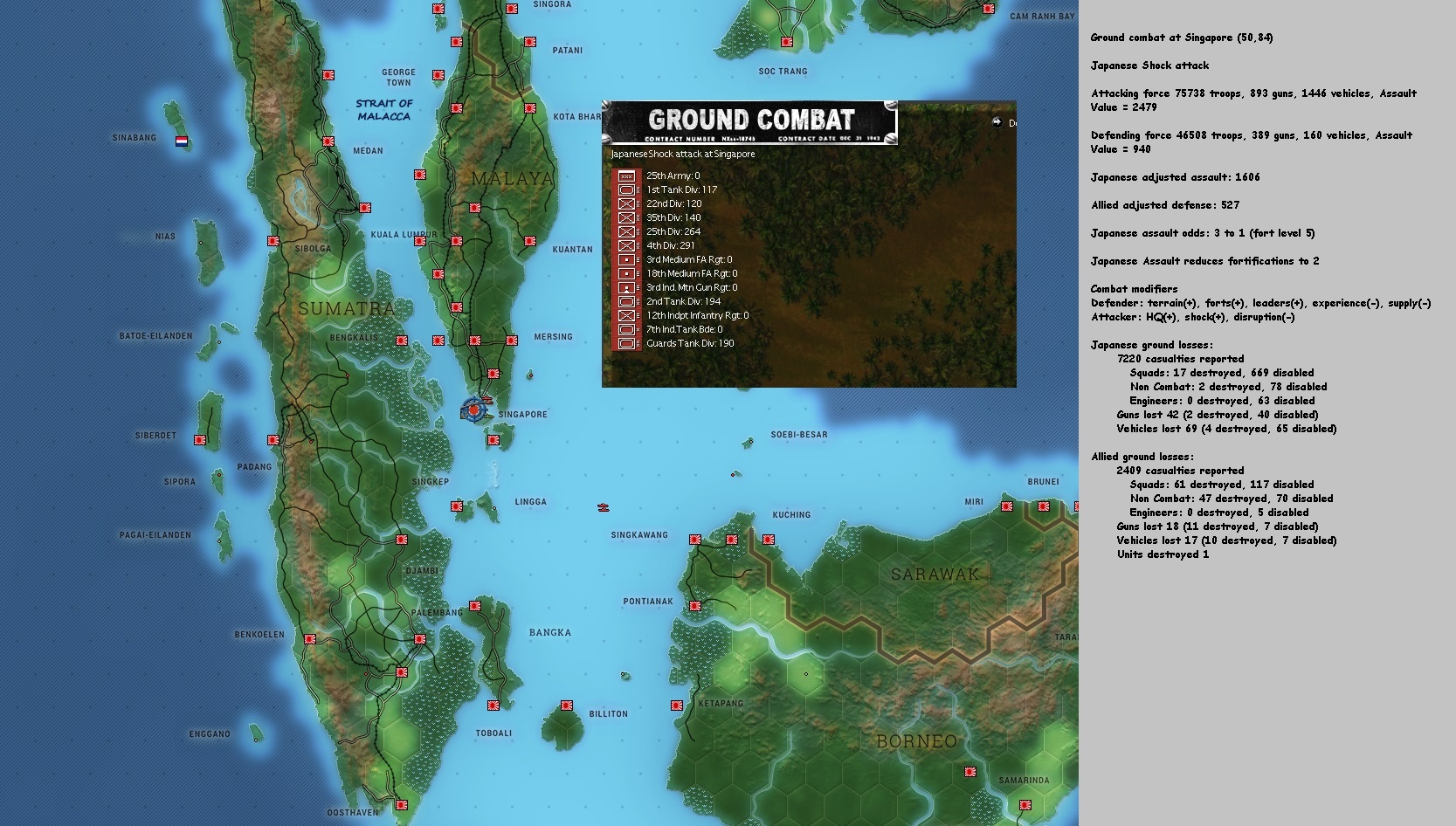This screenshot has height=826, width=1456.
Task: Click the ship task force icon east of Lingga
Action: [603, 507]
